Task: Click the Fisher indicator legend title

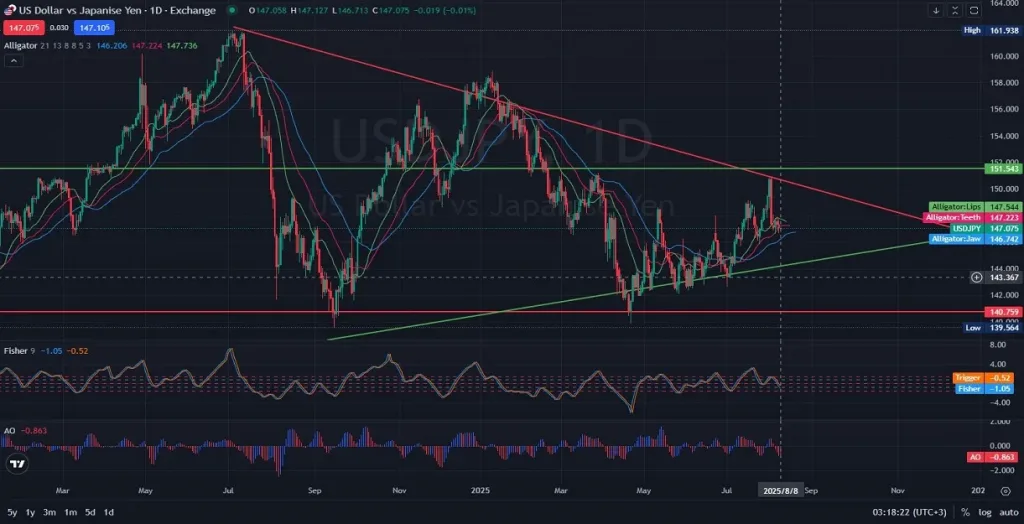Action: (15, 351)
